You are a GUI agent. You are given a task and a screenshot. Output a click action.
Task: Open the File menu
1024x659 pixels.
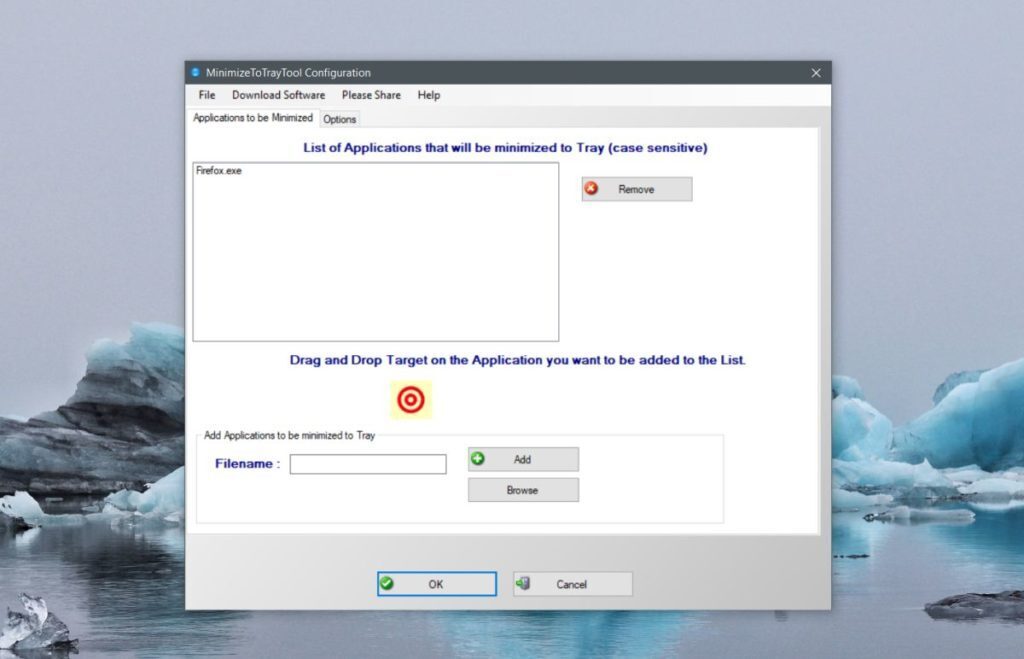coord(206,95)
